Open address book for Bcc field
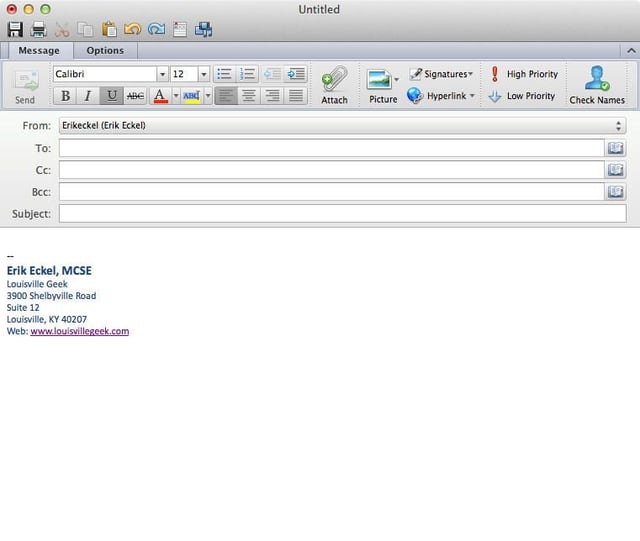Image resolution: width=640 pixels, height=541 pixels. click(615, 191)
